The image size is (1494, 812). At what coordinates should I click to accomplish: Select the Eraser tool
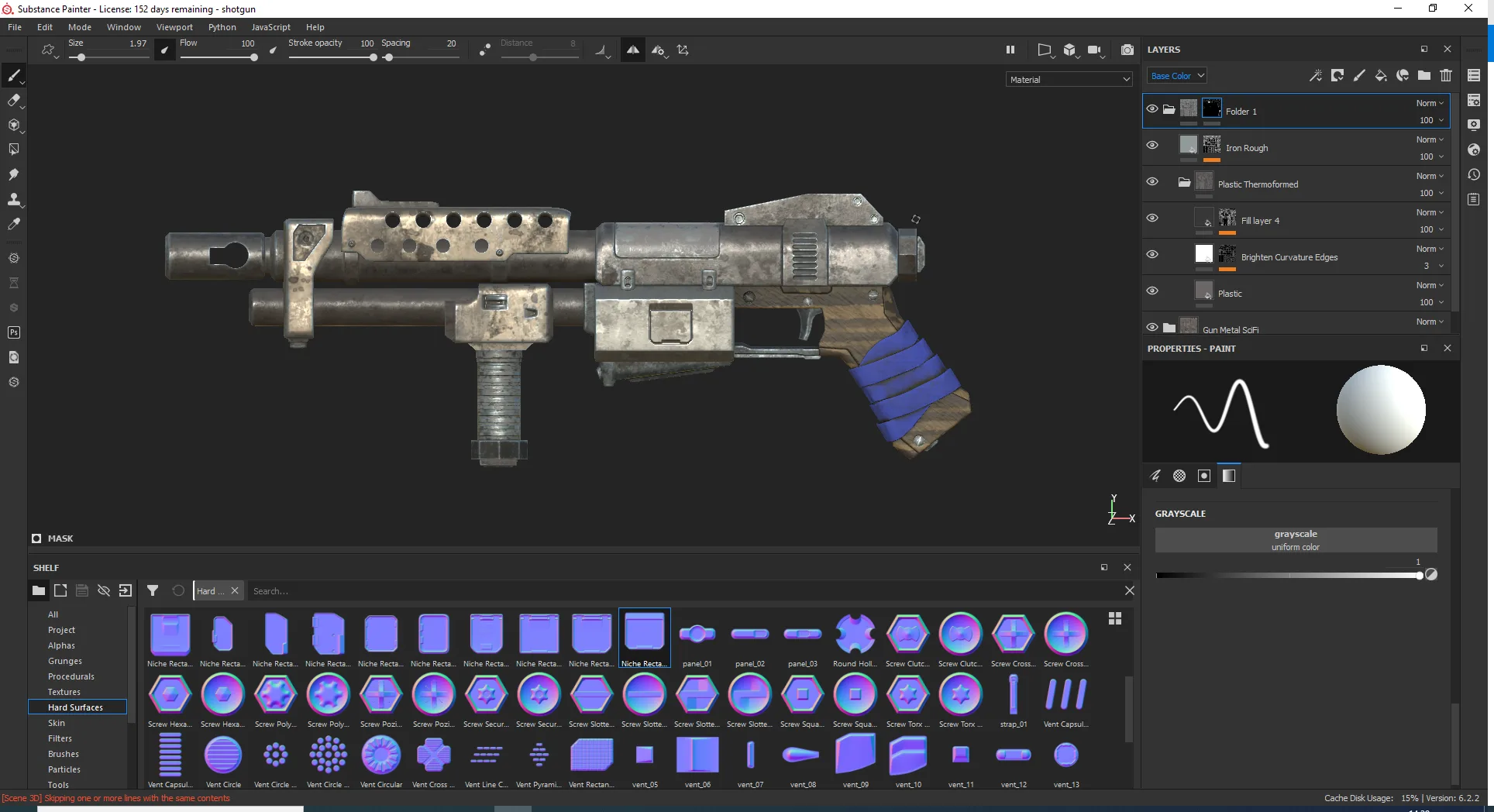coord(14,100)
